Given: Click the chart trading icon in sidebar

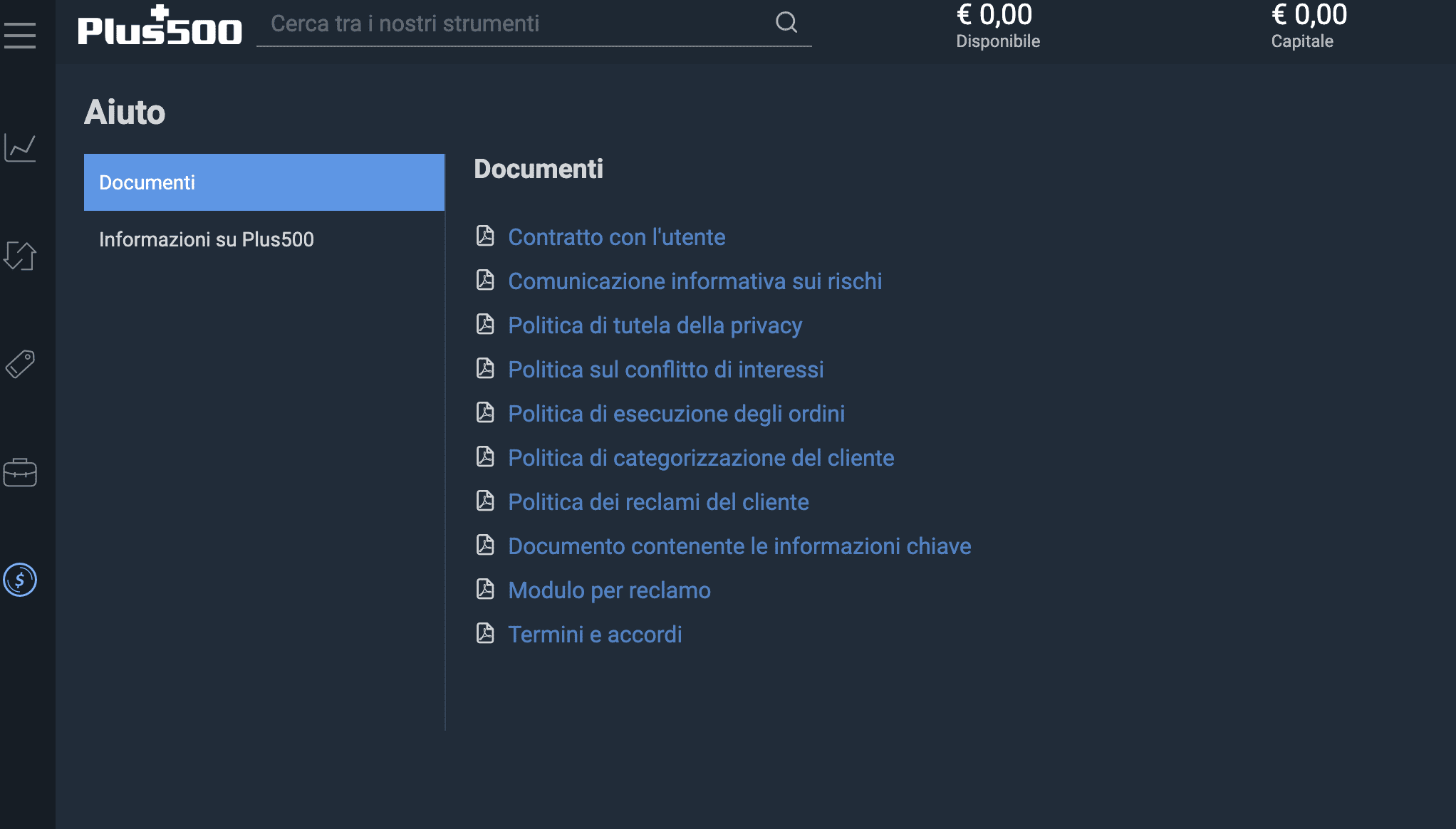Looking at the screenshot, I should coord(20,148).
